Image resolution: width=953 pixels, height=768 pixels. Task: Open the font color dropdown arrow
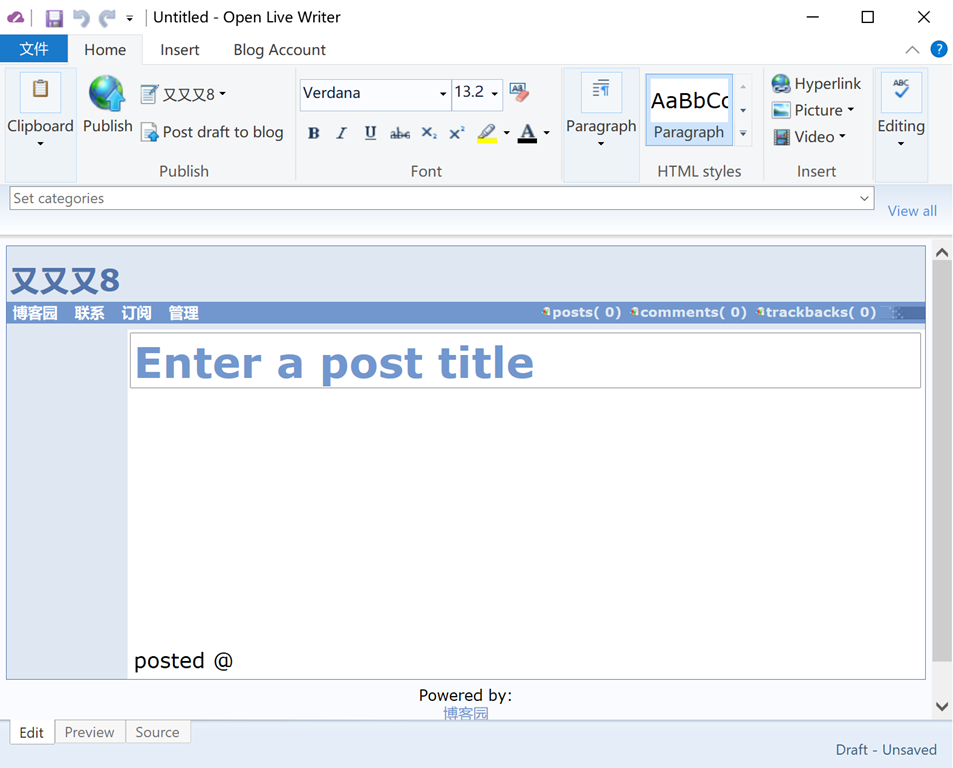pyautogui.click(x=546, y=132)
